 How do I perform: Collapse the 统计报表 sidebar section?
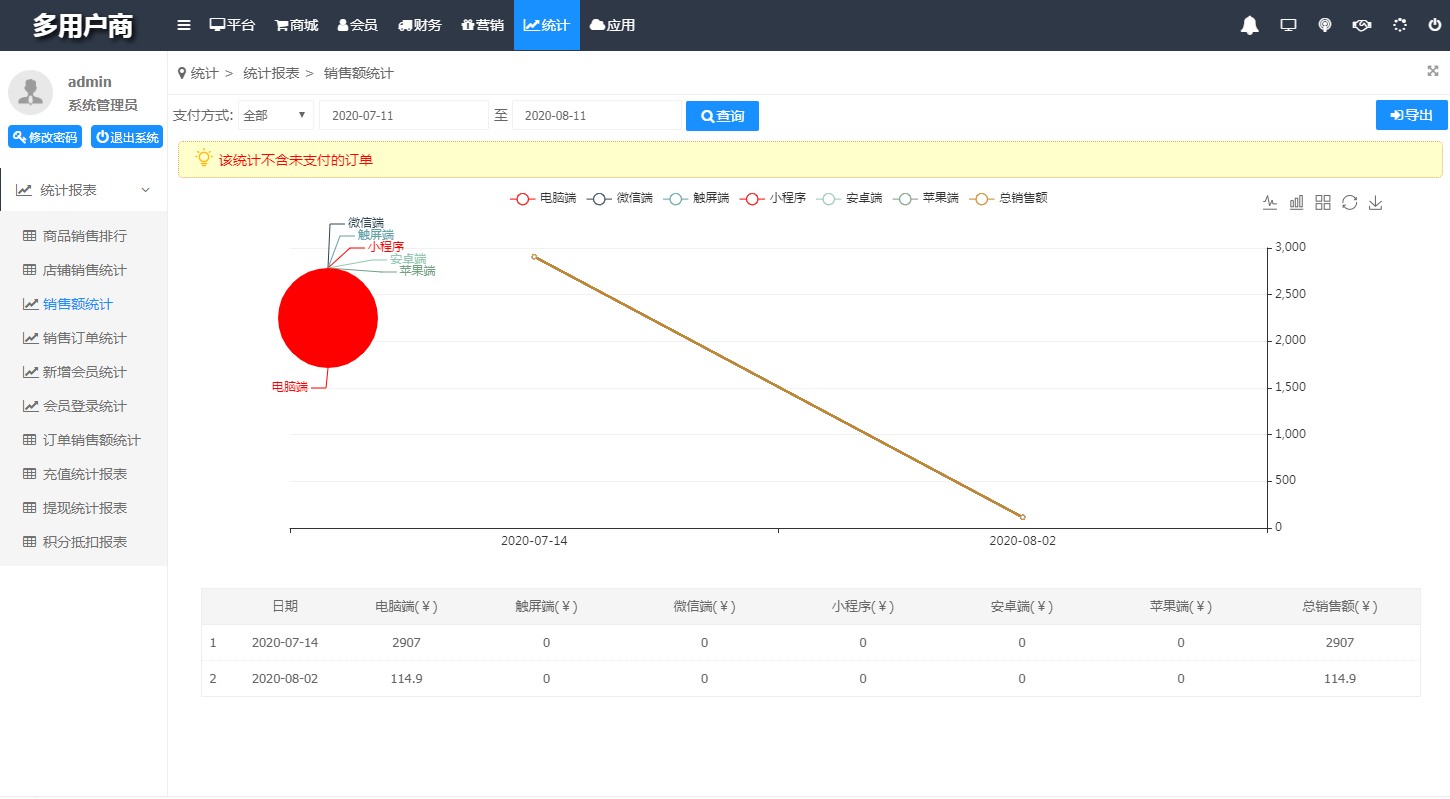pyautogui.click(x=83, y=190)
